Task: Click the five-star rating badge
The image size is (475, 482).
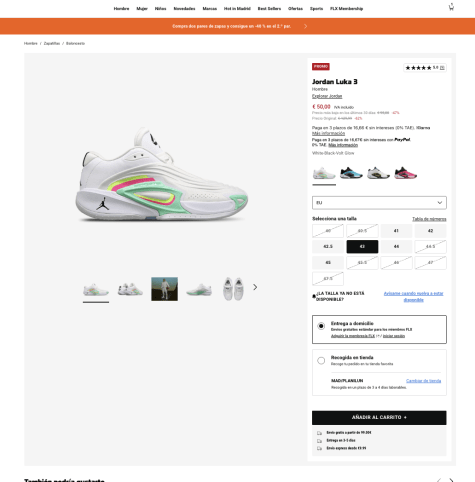Action: pyautogui.click(x=425, y=68)
